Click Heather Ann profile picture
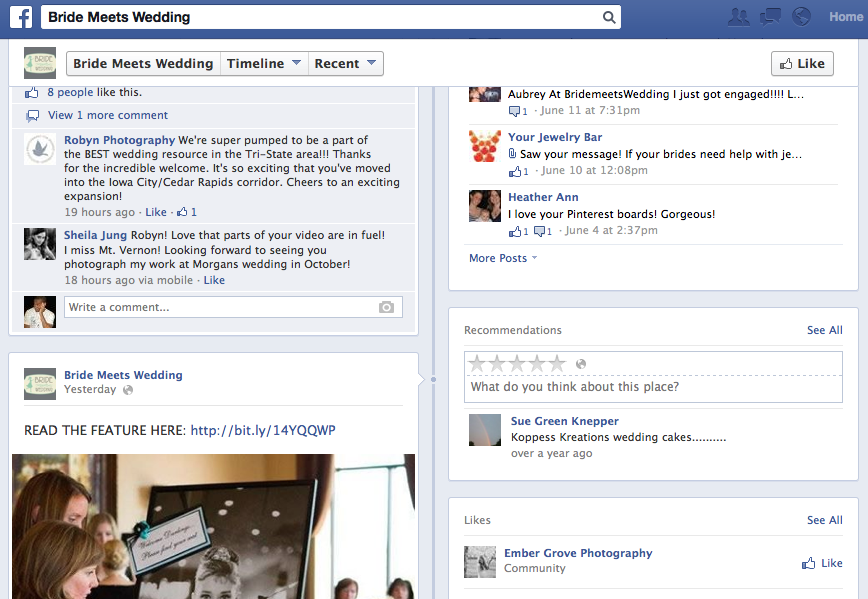This screenshot has height=599, width=868. pyautogui.click(x=485, y=206)
